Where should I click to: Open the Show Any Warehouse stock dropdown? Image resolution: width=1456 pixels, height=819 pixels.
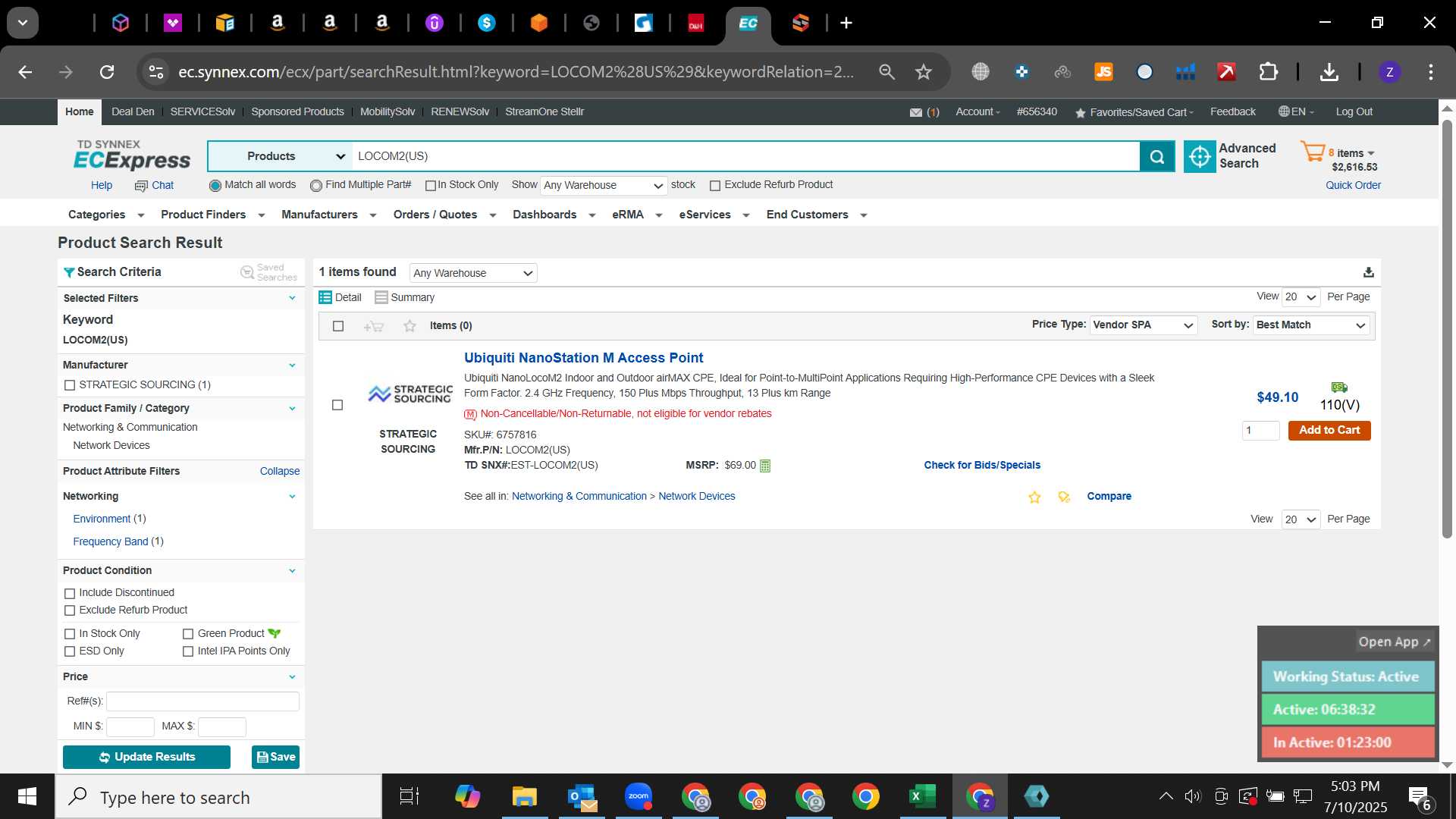click(604, 186)
